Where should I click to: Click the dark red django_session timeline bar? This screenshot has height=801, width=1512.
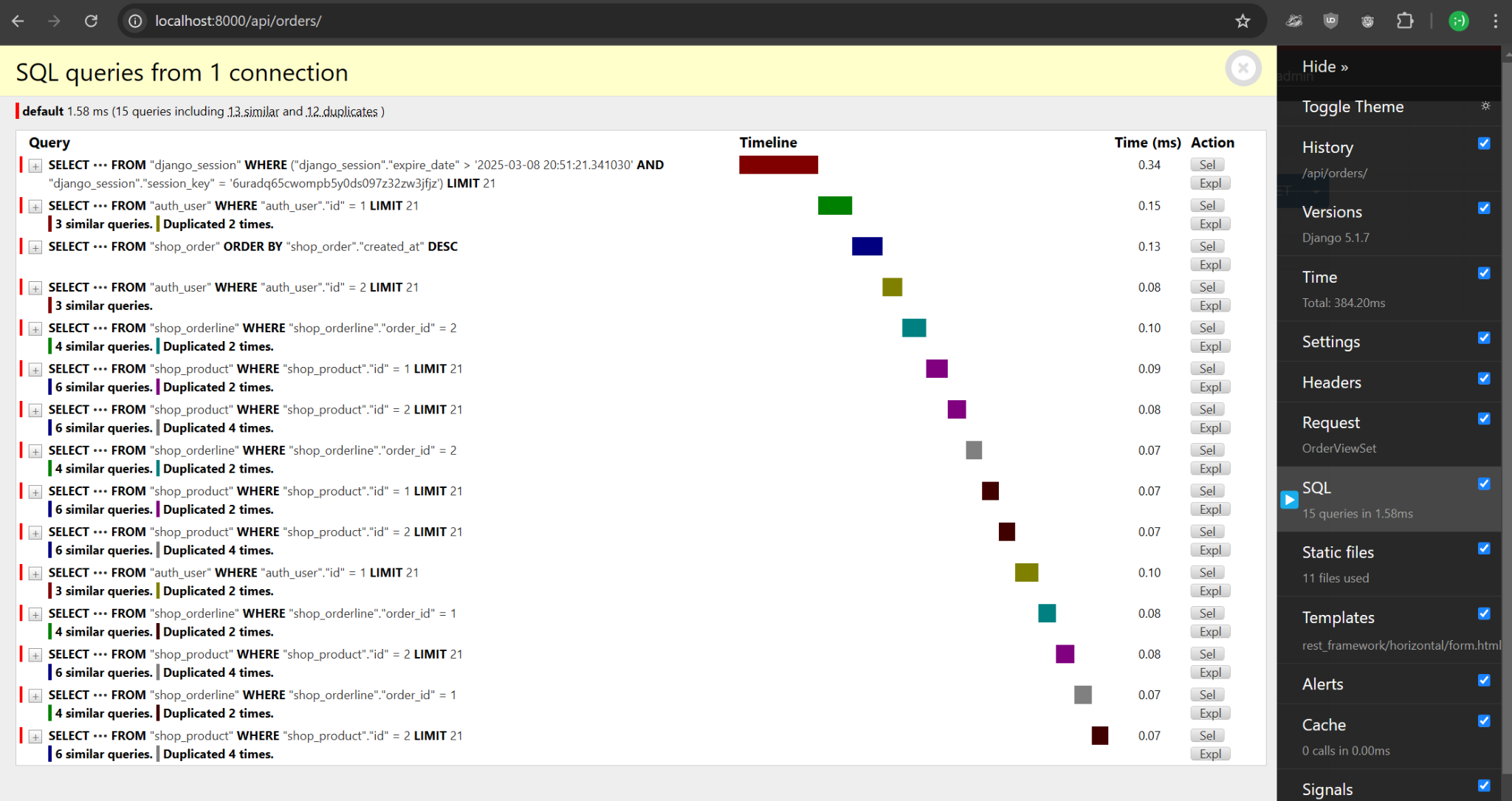pos(778,165)
